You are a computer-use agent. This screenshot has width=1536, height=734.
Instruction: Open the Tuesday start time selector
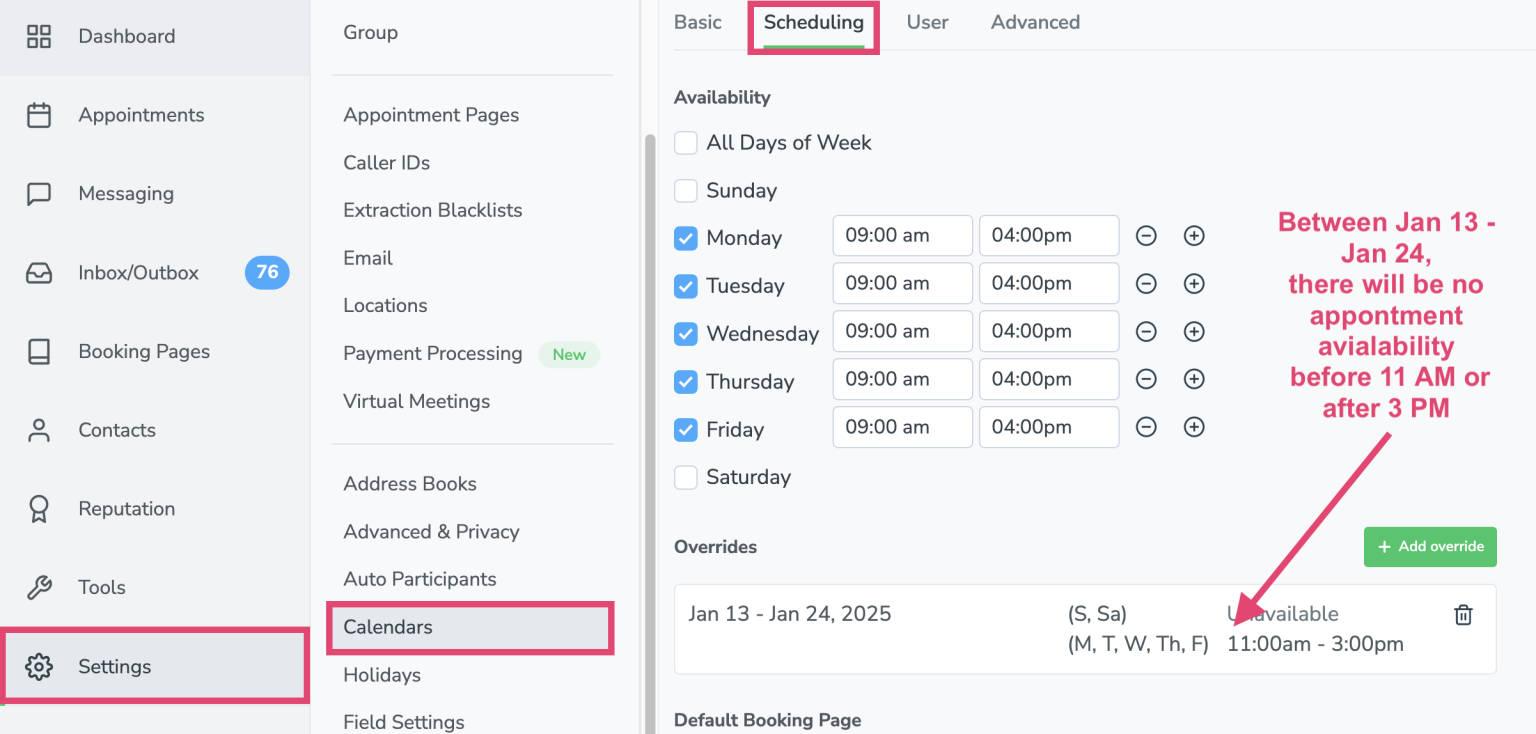(x=902, y=283)
